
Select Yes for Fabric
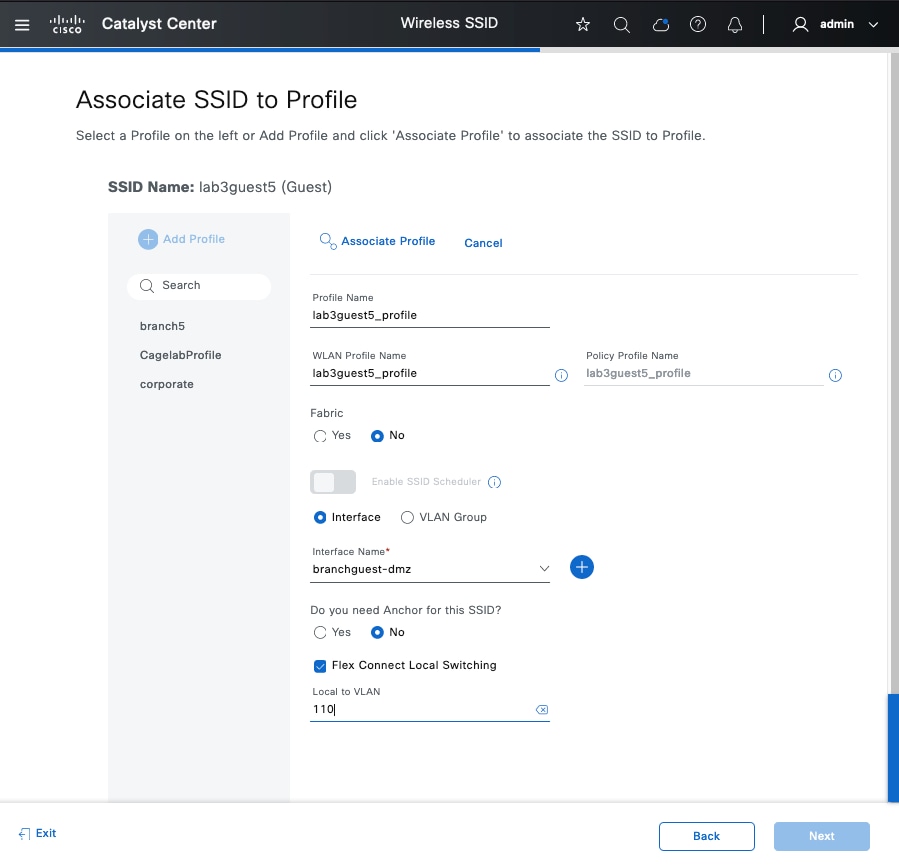(320, 436)
